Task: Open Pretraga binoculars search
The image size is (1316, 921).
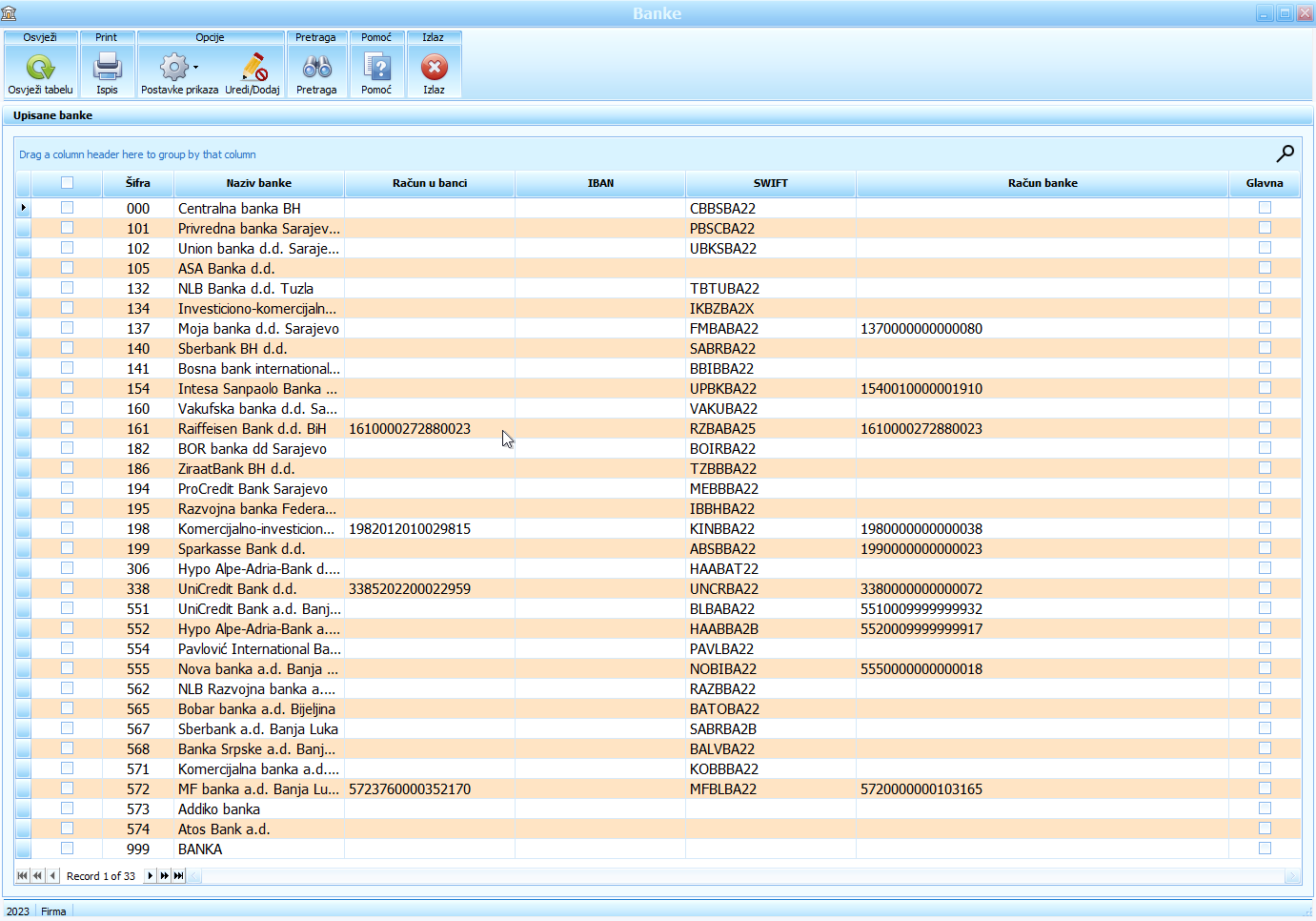Action: [x=316, y=68]
